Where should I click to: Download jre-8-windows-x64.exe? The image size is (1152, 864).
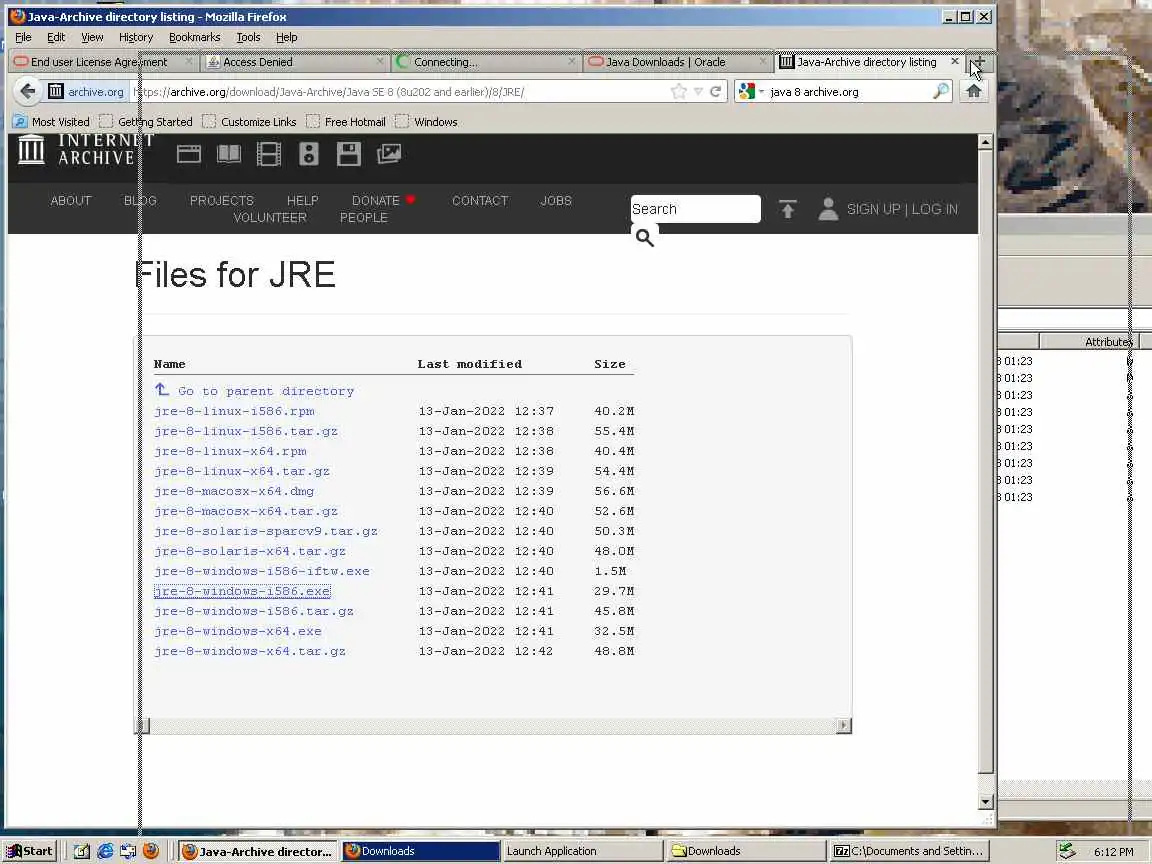(238, 631)
